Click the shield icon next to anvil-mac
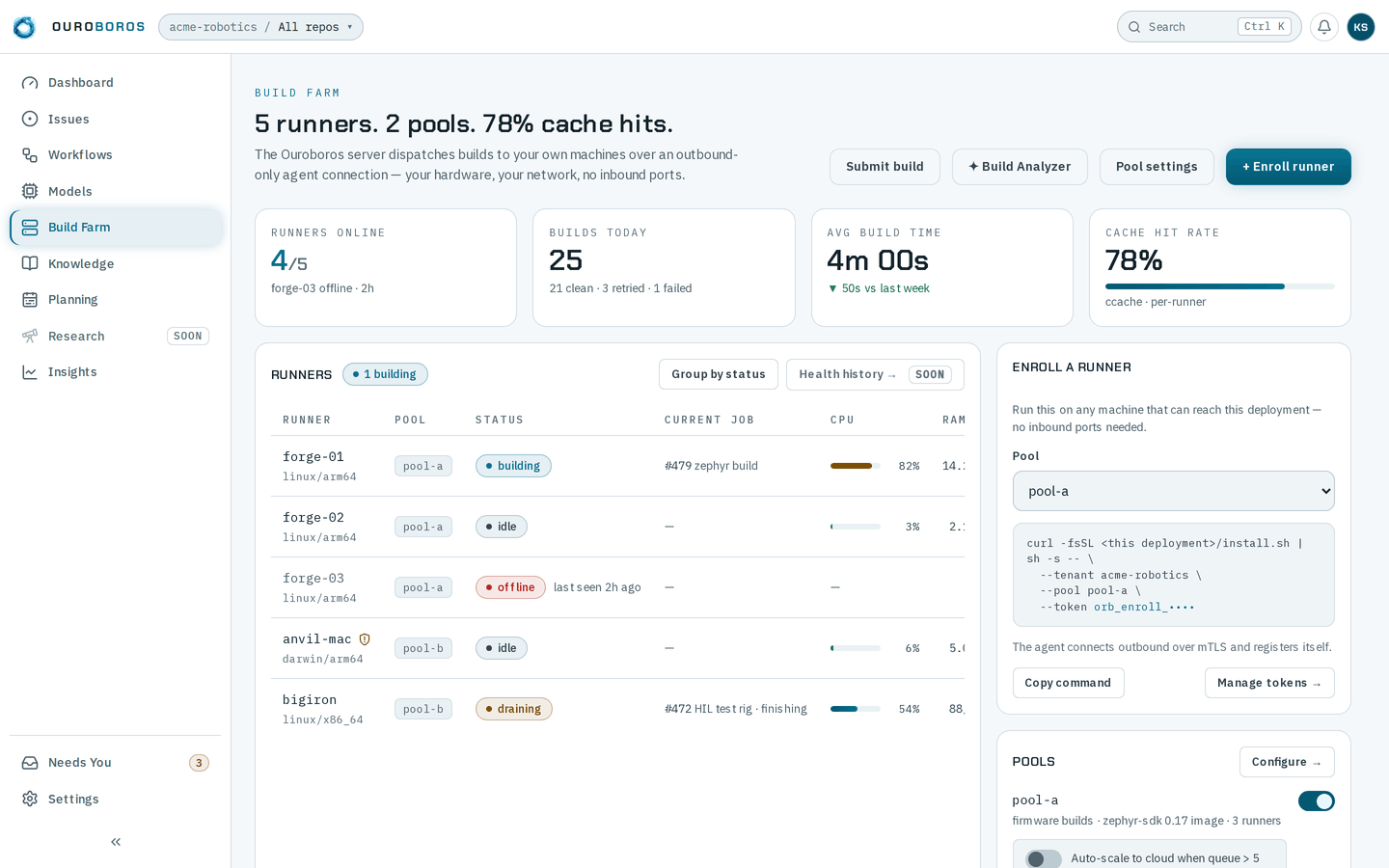Viewport: 1389px width, 868px height. (x=365, y=639)
